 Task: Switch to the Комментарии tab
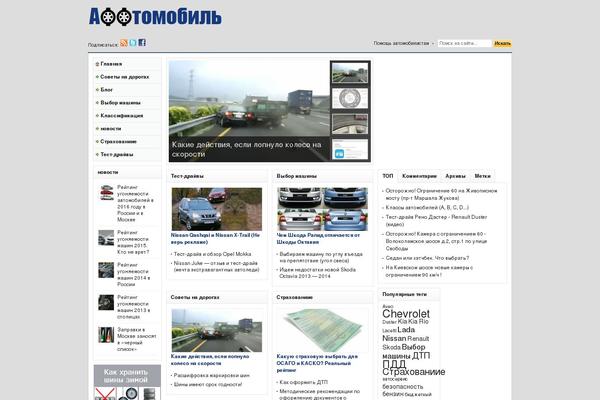[420, 175]
